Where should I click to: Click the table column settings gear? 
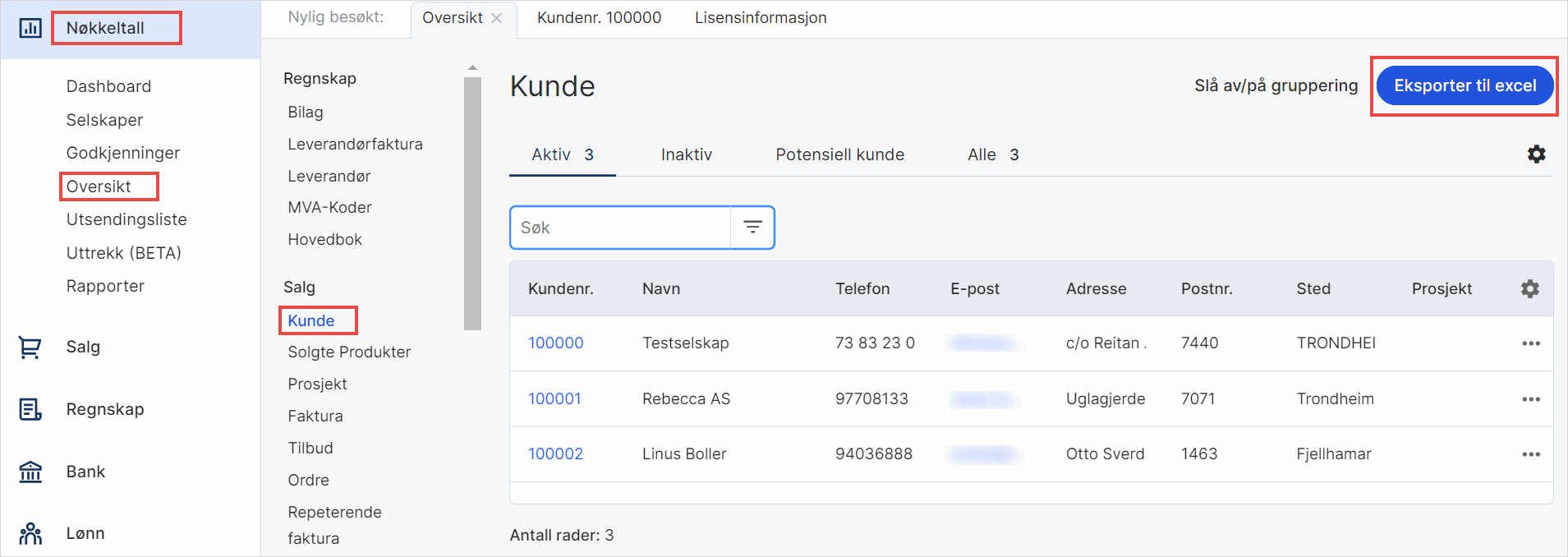click(x=1529, y=289)
